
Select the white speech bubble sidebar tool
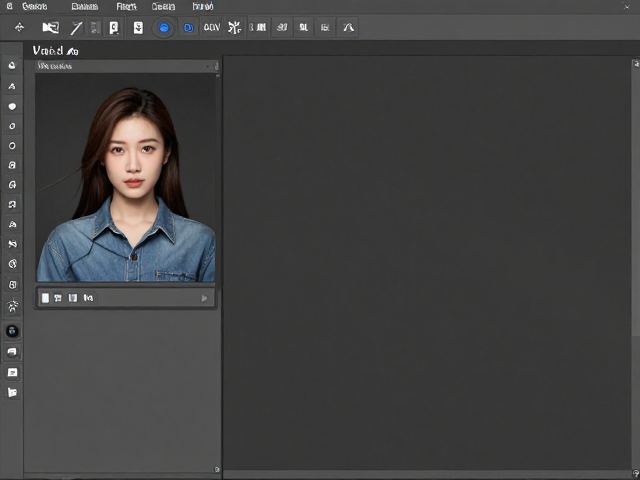[12, 107]
